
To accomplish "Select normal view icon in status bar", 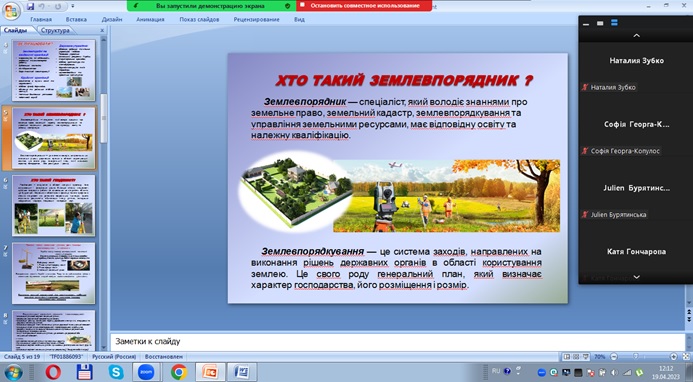I will (x=567, y=356).
